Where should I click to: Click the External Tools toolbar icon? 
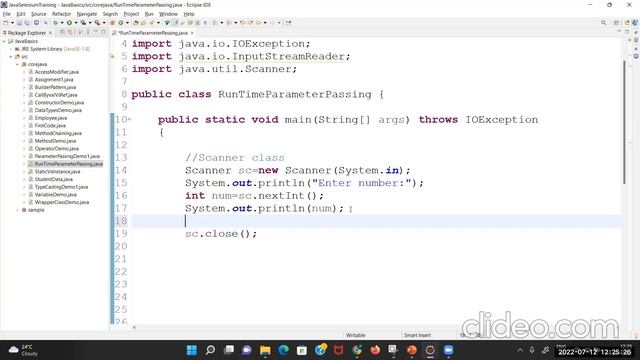97,23
